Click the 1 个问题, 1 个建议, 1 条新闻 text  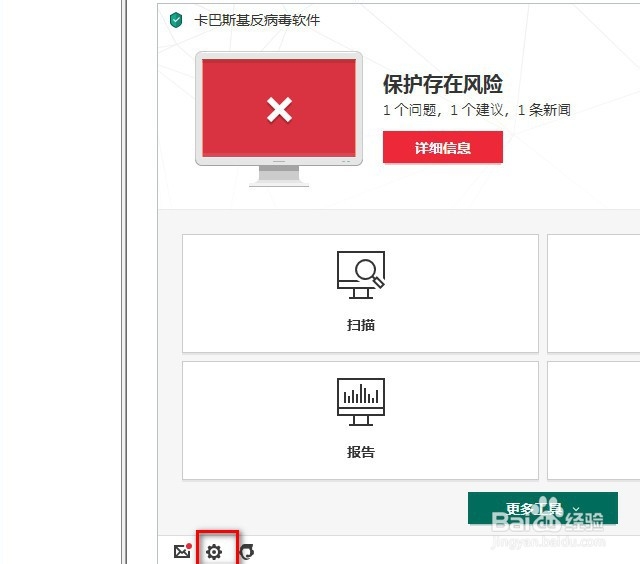[476, 110]
